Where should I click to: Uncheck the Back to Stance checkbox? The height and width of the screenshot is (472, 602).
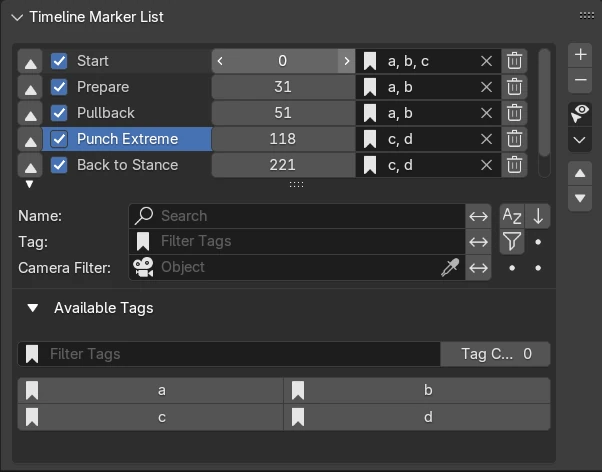(59, 165)
